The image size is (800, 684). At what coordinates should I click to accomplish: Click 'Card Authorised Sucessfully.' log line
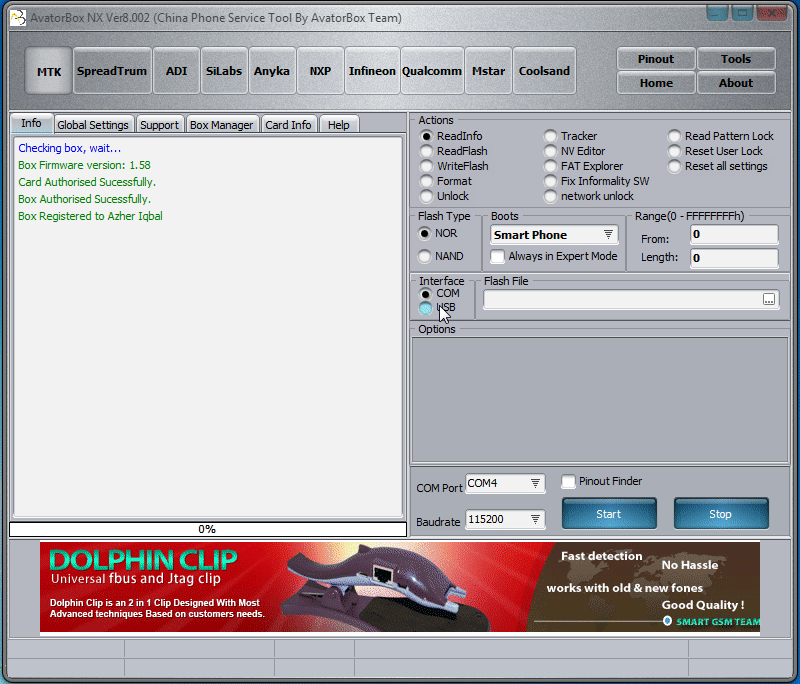coord(87,182)
